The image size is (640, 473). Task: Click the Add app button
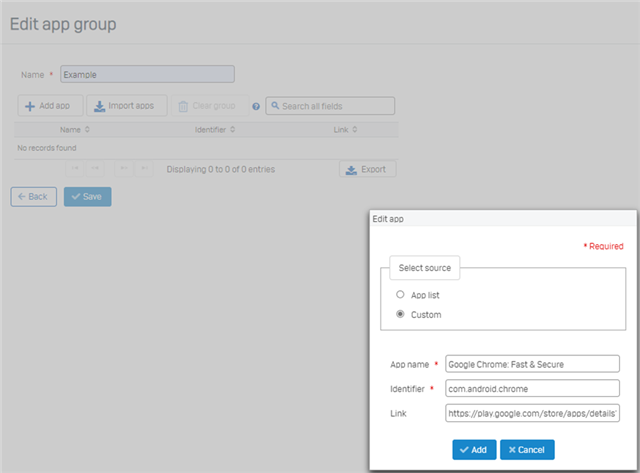(50, 106)
